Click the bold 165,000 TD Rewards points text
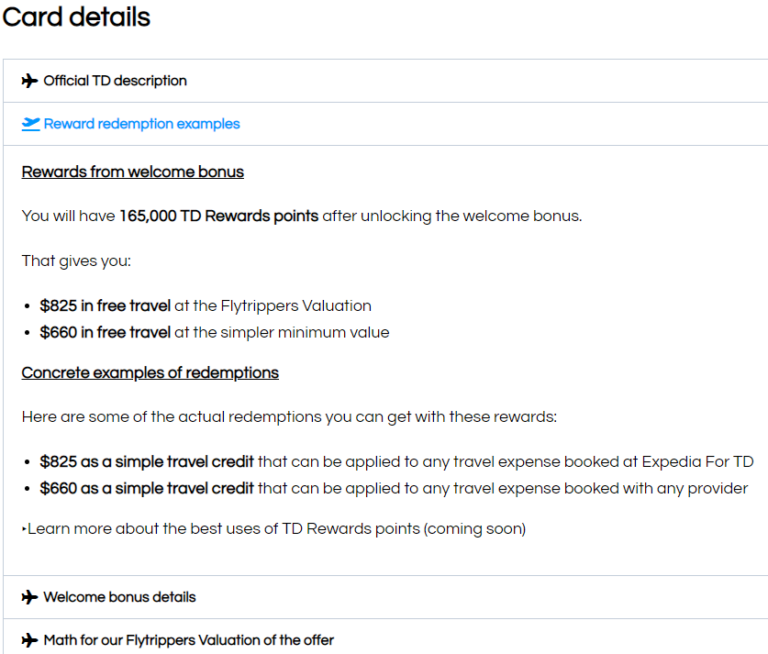Screen dimensions: 768x654 [x=219, y=216]
